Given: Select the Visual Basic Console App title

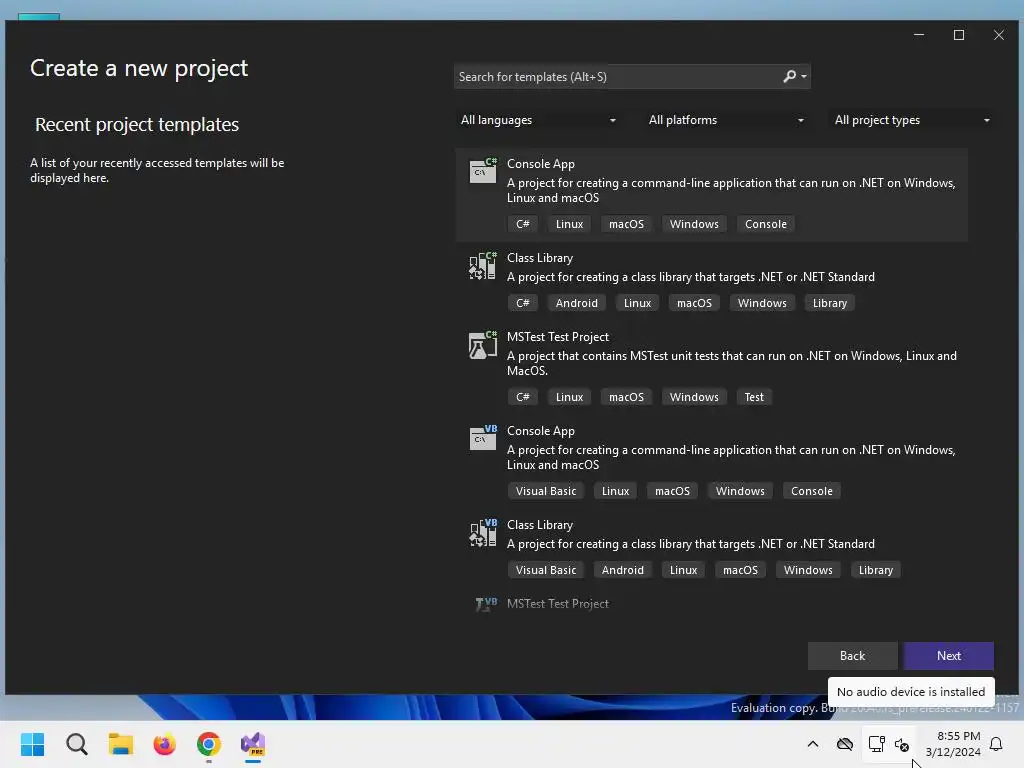Looking at the screenshot, I should (x=541, y=431).
